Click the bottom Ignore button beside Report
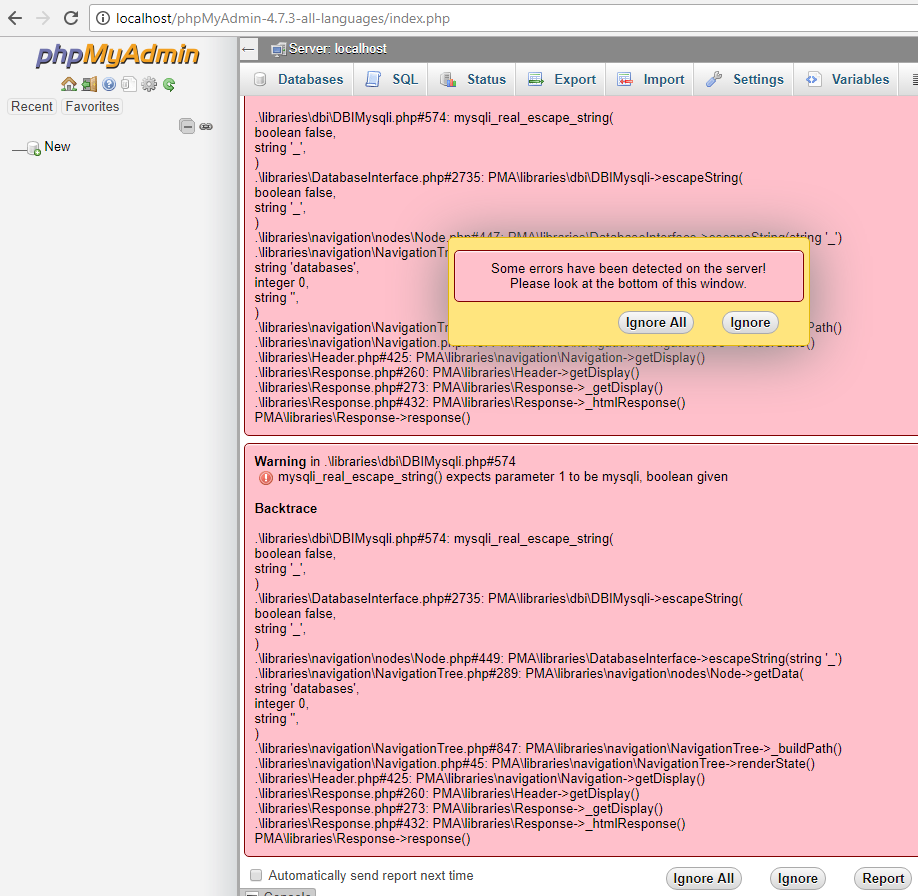Image resolution: width=918 pixels, height=896 pixels. click(797, 878)
